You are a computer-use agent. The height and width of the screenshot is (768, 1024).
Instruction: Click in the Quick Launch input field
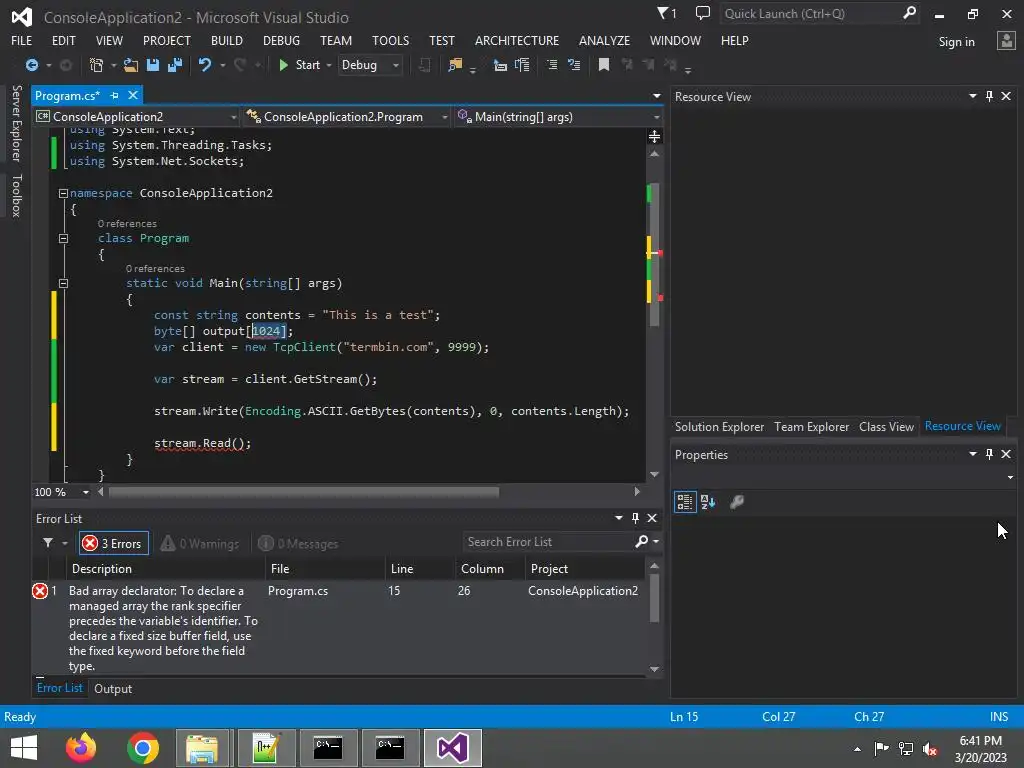(x=810, y=13)
